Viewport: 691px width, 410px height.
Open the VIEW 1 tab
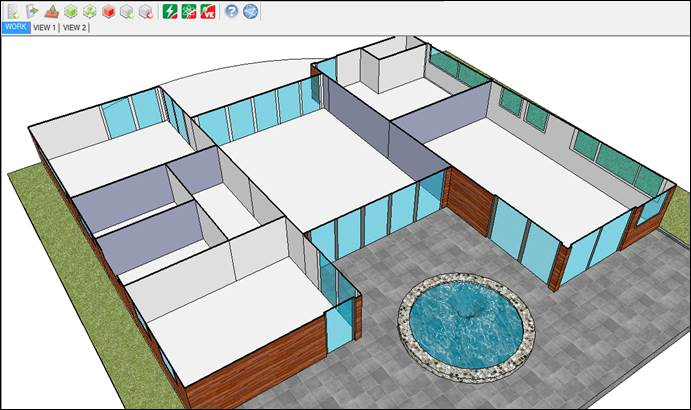[x=44, y=28]
